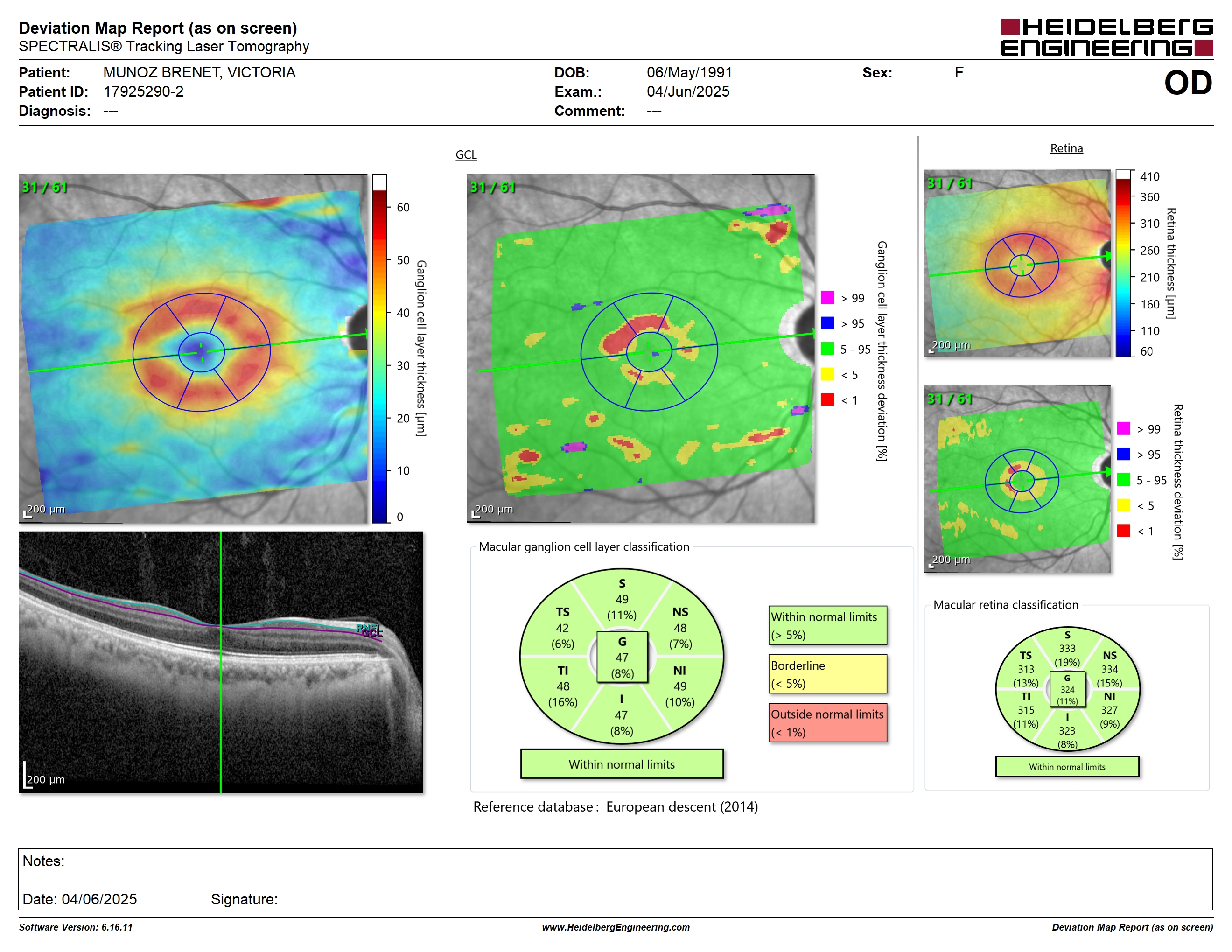This screenshot has height=952, width=1232.
Task: Click the ganglion cell layer thickness color bar
Action: [379, 348]
